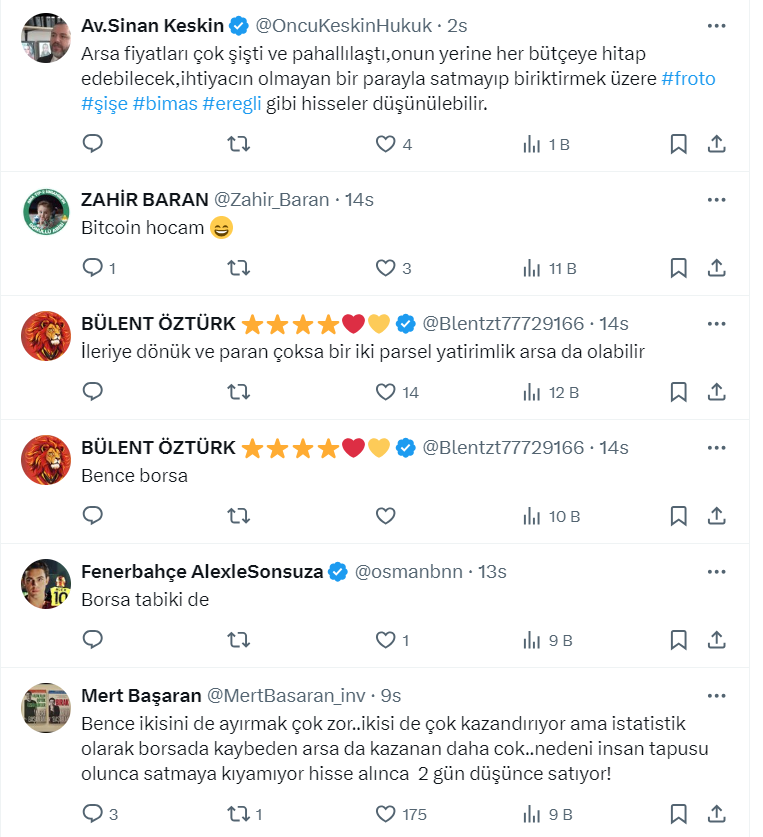763x837 pixels.
Task: Open the #eregli hashtag link
Action: point(231,103)
